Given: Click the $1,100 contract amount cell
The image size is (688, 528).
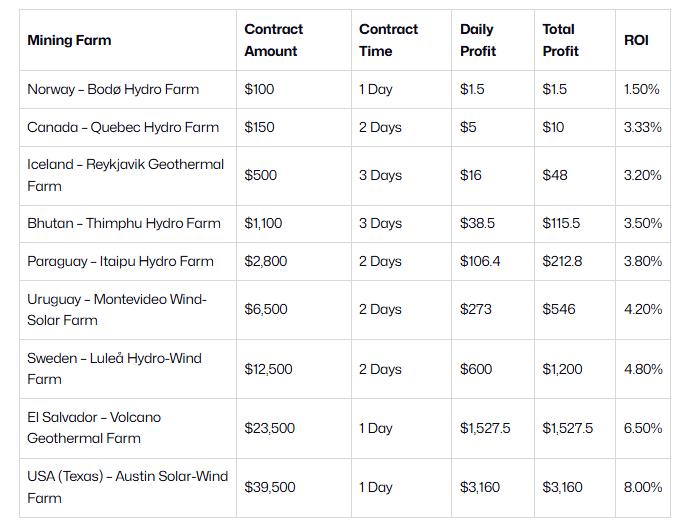Looking at the screenshot, I should (x=263, y=224).
